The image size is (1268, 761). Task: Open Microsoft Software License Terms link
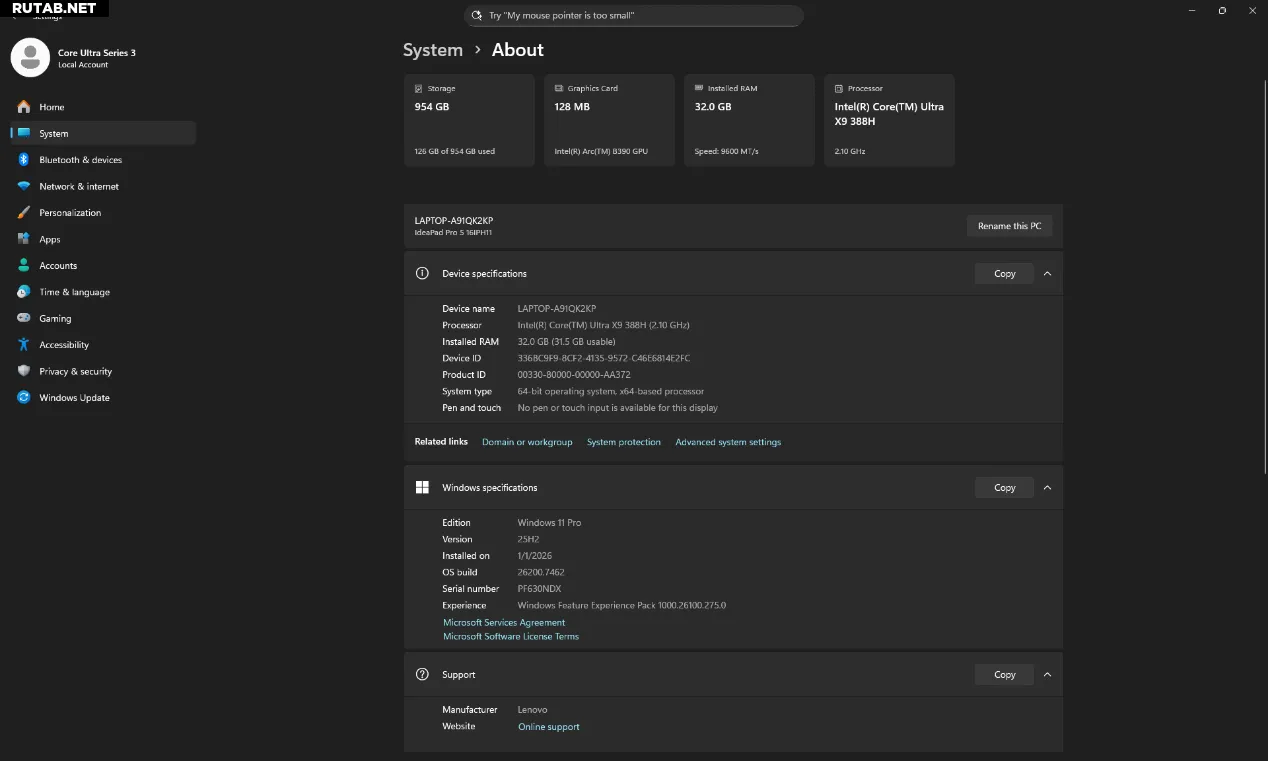click(x=511, y=637)
